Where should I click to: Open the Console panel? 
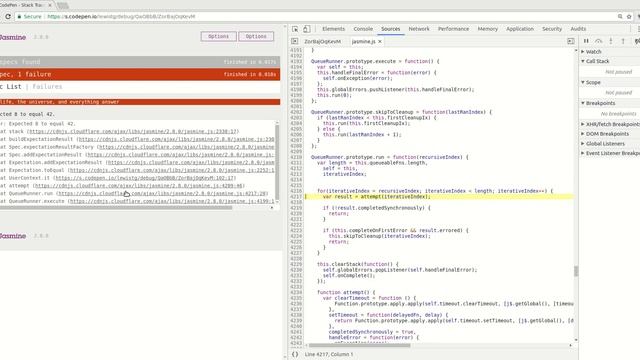click(x=363, y=29)
